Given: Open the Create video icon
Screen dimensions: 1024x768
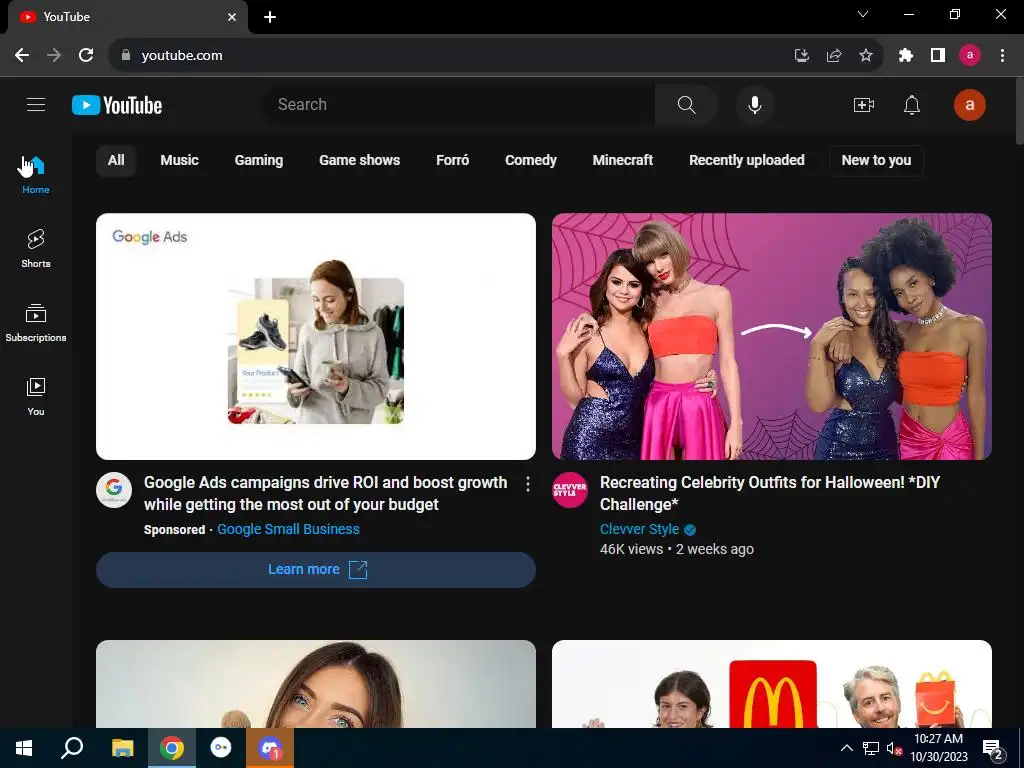Looking at the screenshot, I should point(863,105).
